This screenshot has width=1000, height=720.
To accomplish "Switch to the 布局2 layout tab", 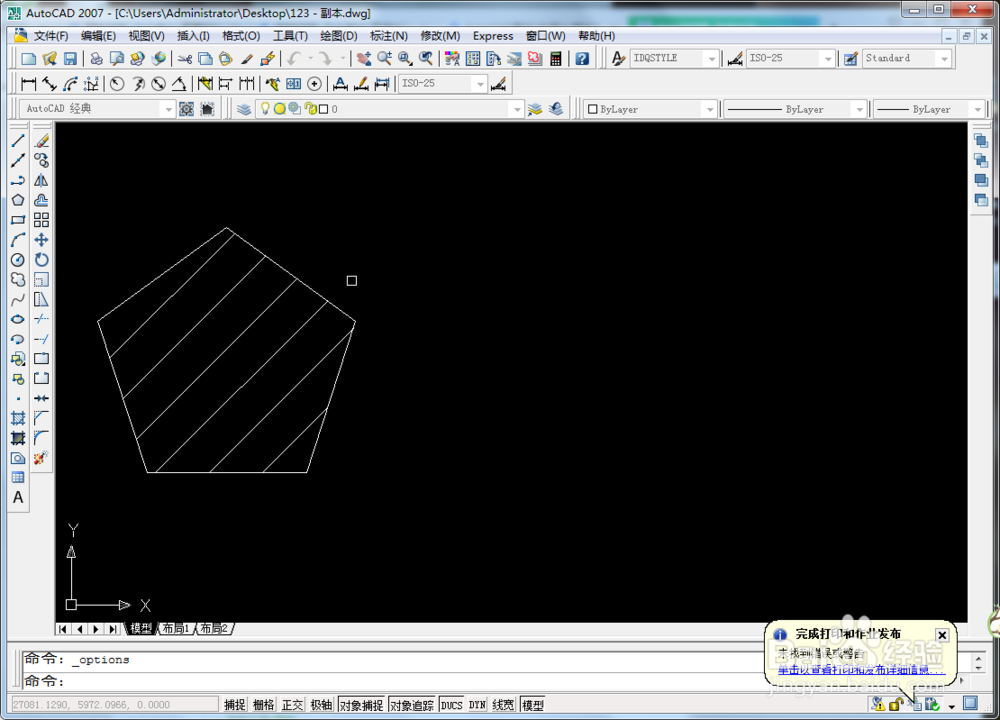I will click(x=214, y=629).
